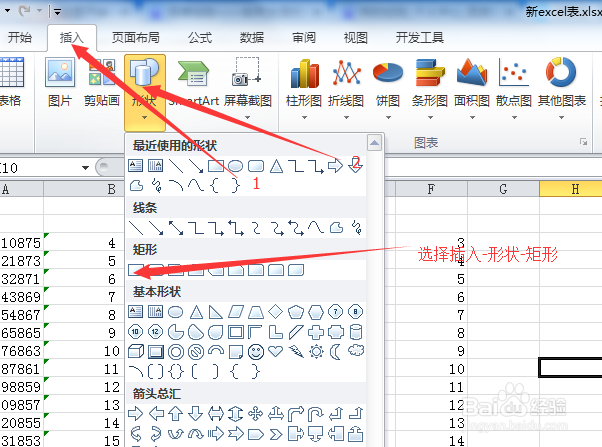This screenshot has width=602, height=447.
Task: Select right arrow in recently used shapes
Action: [x=335, y=166]
